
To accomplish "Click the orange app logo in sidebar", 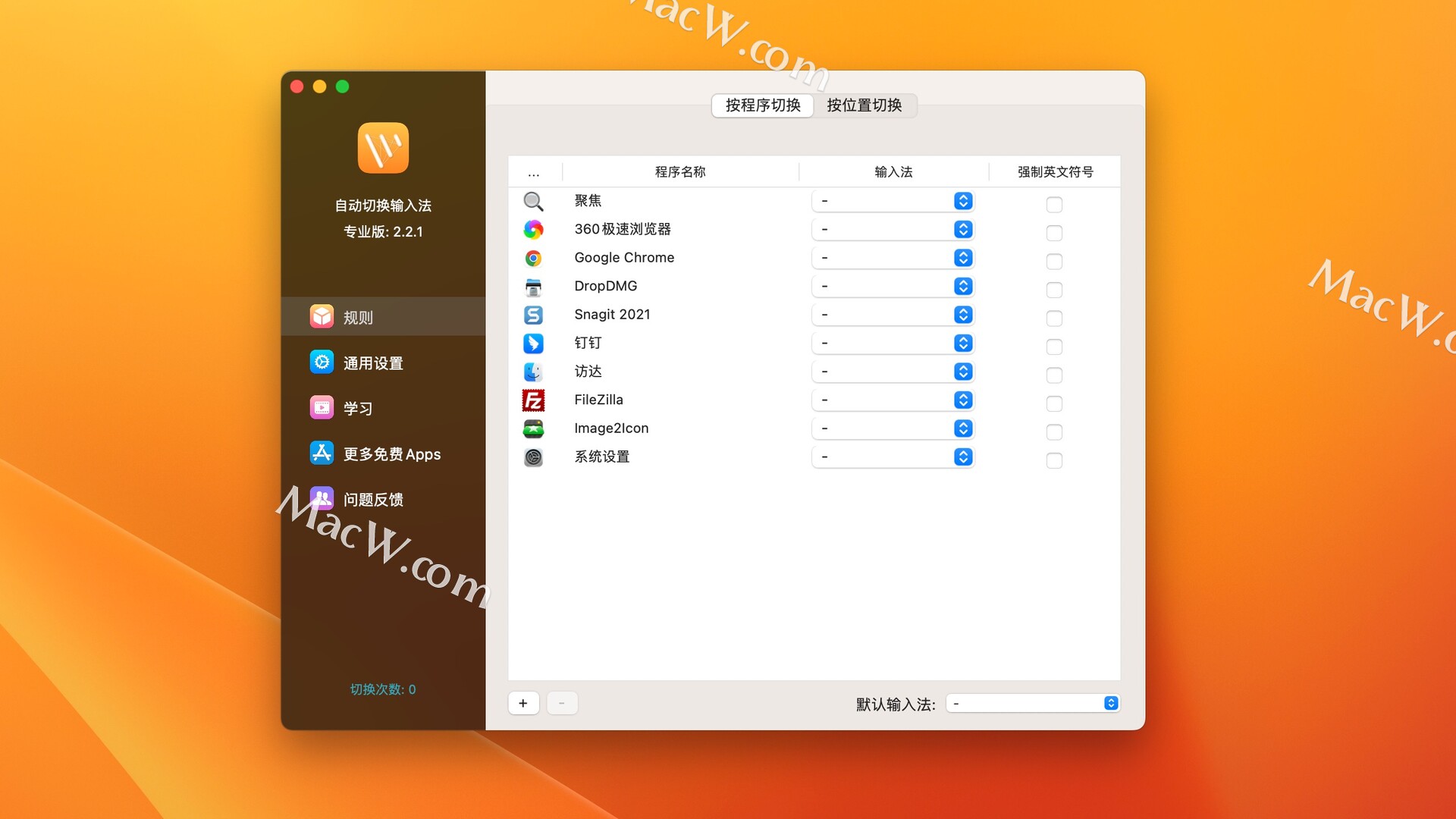I will 383,148.
